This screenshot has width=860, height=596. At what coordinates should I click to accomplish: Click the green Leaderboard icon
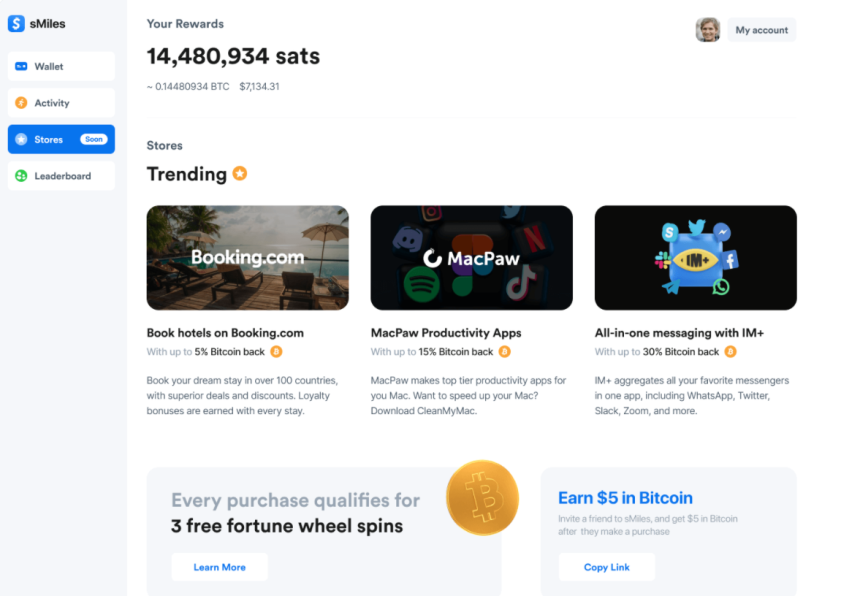(x=21, y=176)
